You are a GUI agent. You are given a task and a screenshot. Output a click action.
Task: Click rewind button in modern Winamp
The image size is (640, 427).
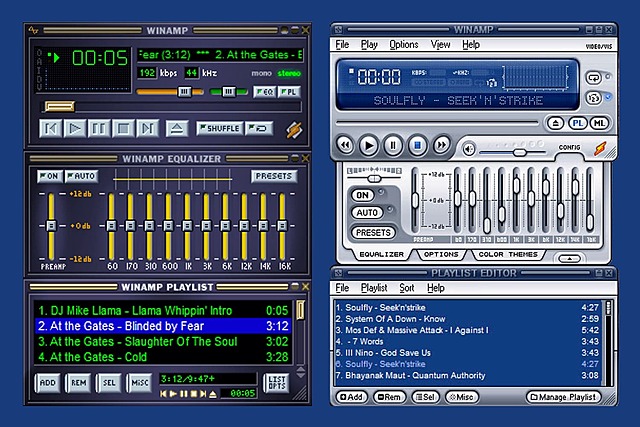click(345, 145)
